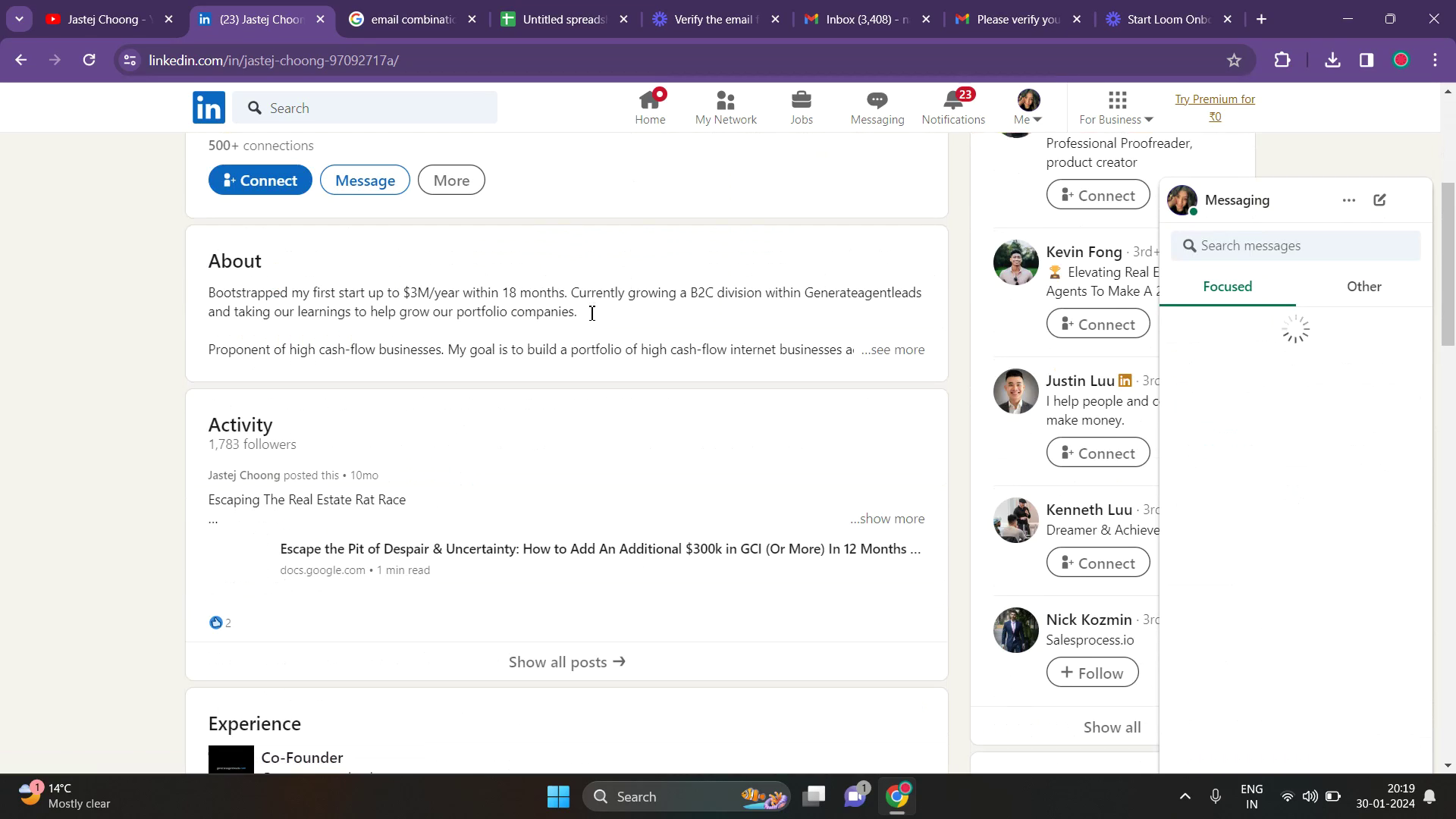Open Chrome tab search dropdown

19,19
